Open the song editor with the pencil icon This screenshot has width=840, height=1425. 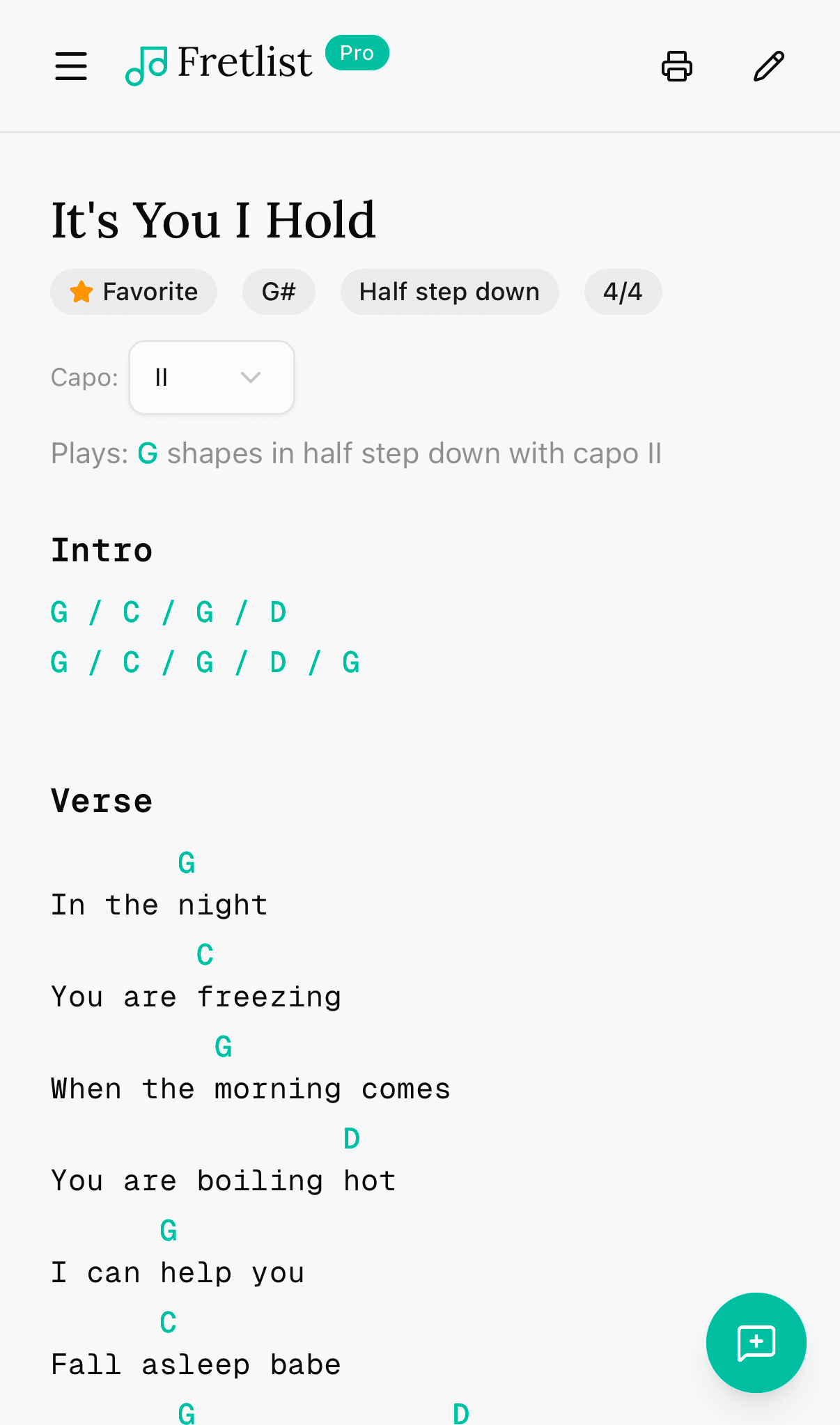pyautogui.click(x=767, y=66)
